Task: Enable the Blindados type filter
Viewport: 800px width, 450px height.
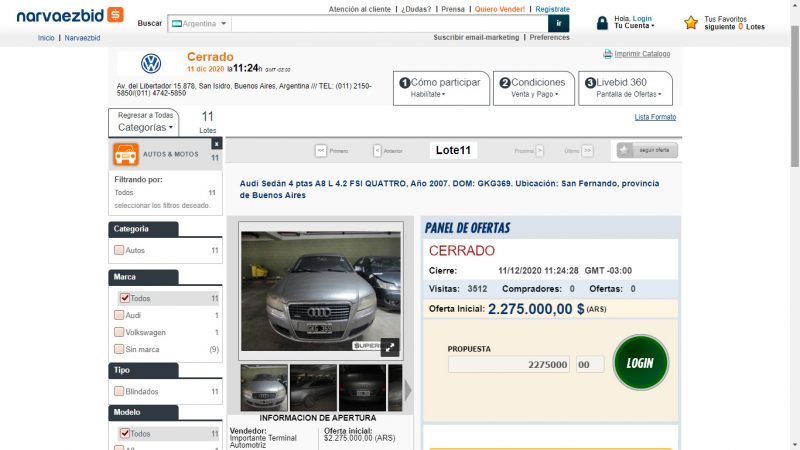Action: point(119,391)
